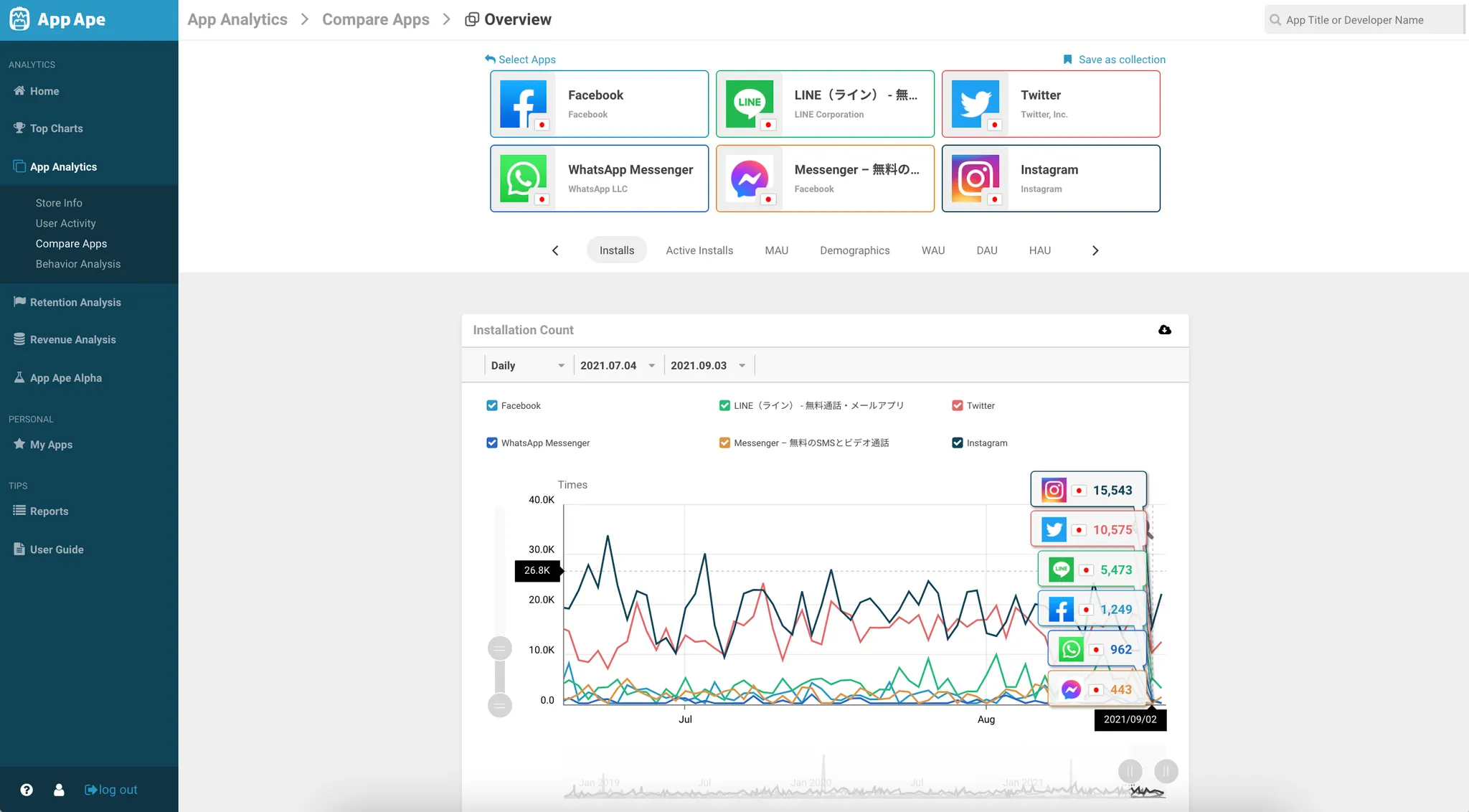This screenshot has height=812, width=1469.
Task: Click the Save as collection bookmark icon
Action: [x=1067, y=60]
